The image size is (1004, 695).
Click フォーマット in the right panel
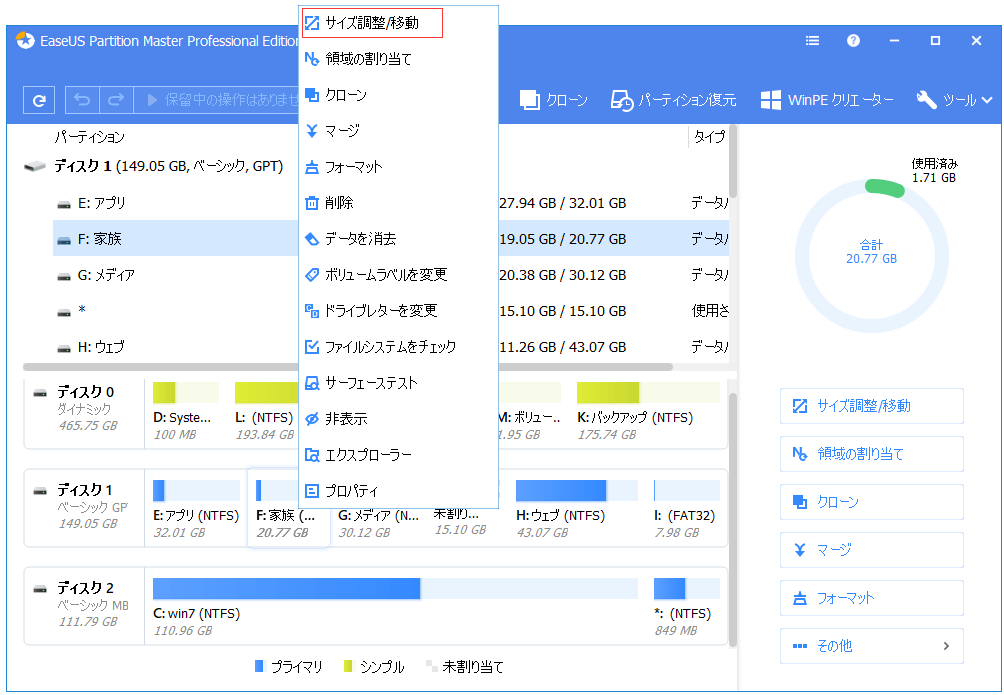(x=871, y=598)
